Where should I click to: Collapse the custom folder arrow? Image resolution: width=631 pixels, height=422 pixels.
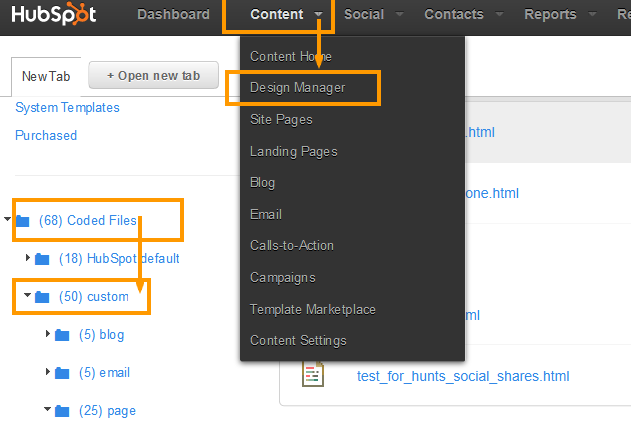point(27,295)
